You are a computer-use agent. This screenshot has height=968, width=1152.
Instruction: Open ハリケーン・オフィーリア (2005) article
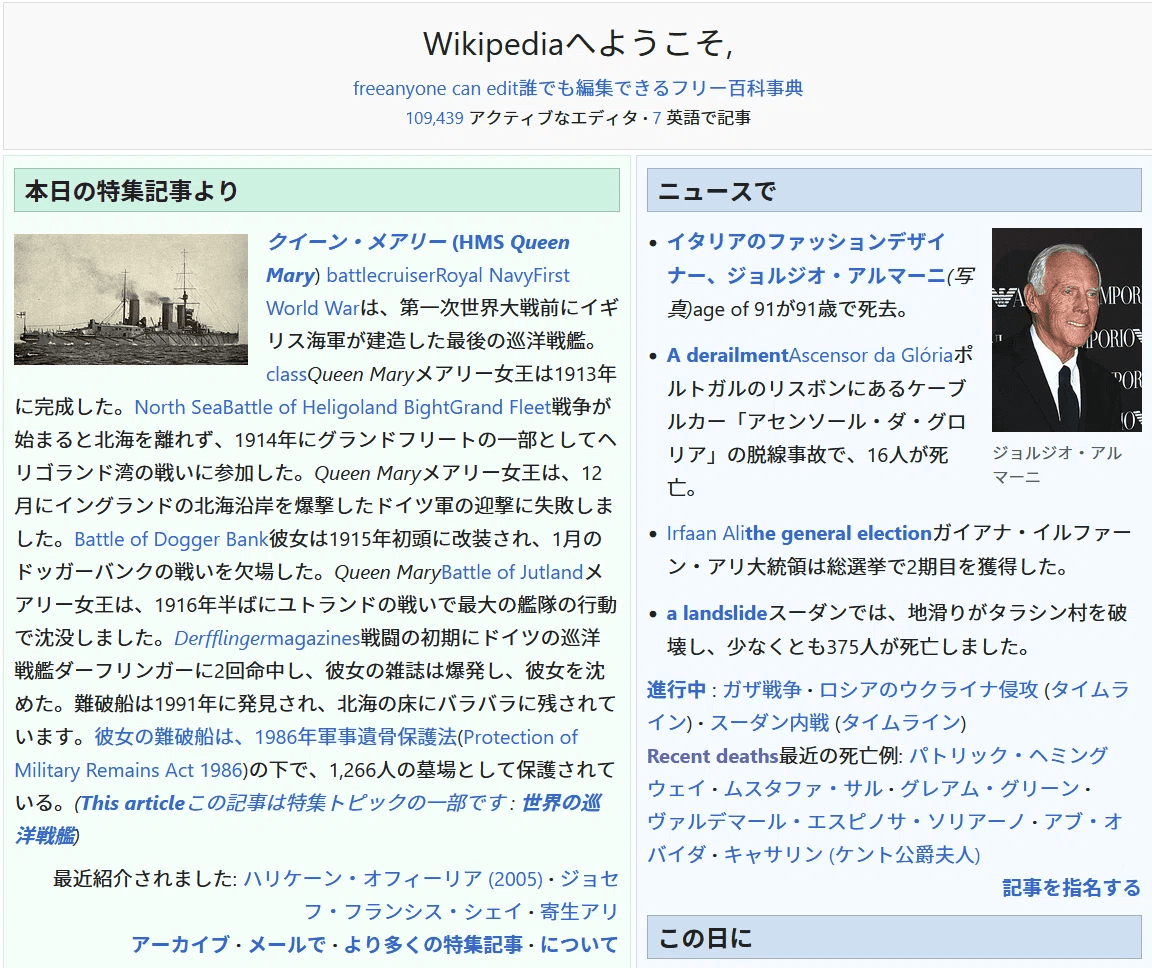coord(394,879)
